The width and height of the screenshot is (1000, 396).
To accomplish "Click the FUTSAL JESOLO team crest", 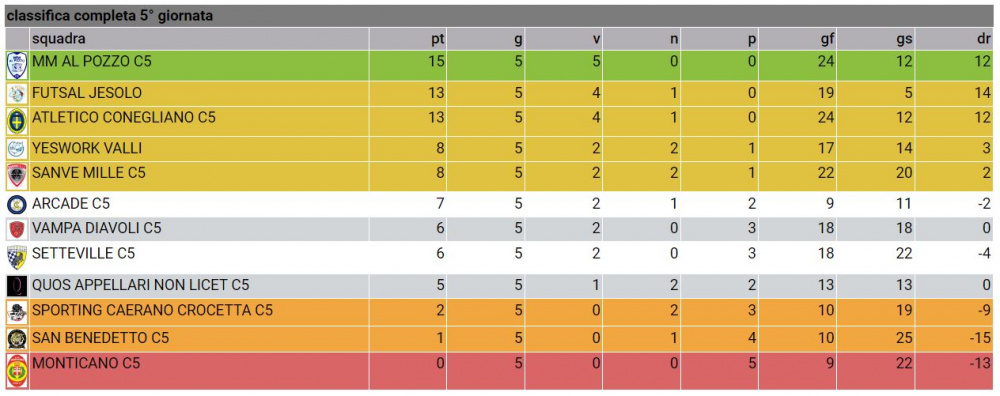I will (x=17, y=94).
